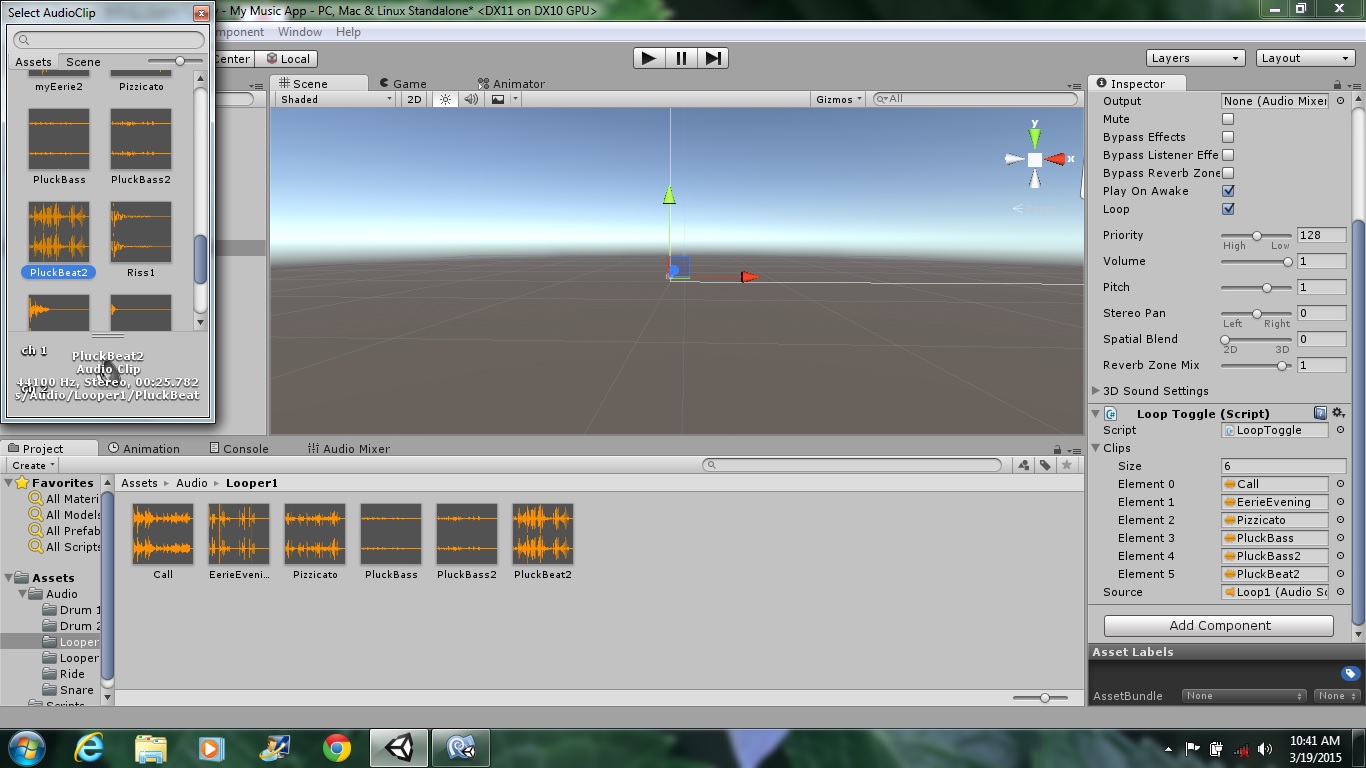Select the Snare folder
This screenshot has height=768, width=1366.
(68, 690)
